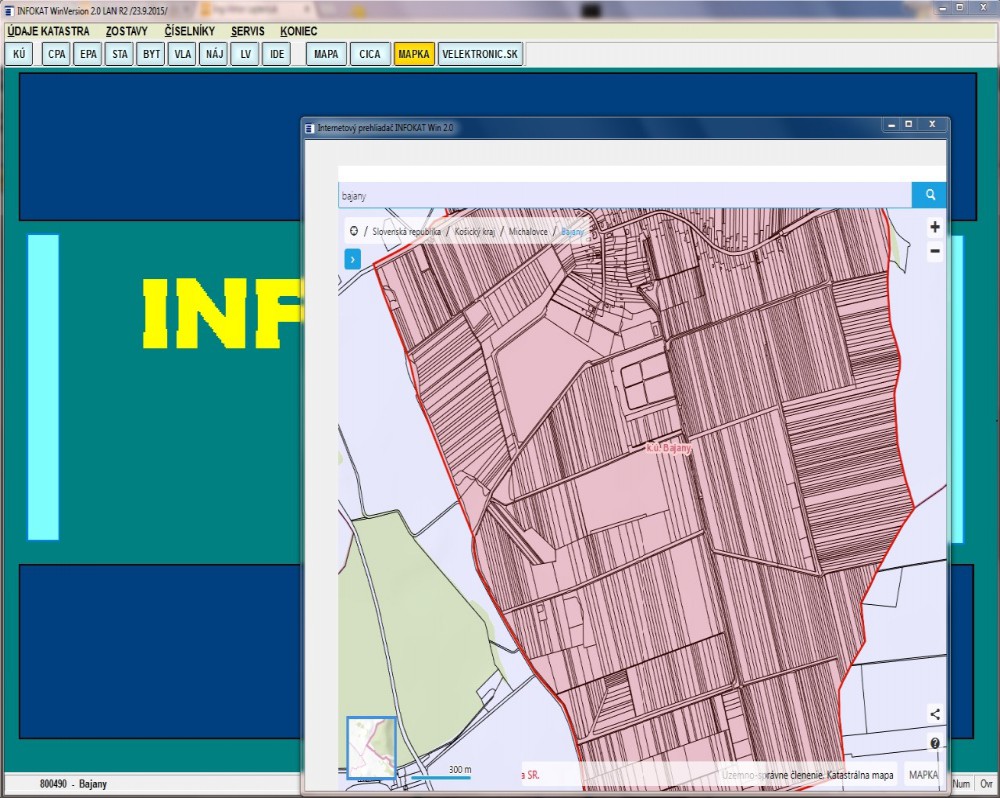Zoom in the map with plus icon

click(934, 227)
